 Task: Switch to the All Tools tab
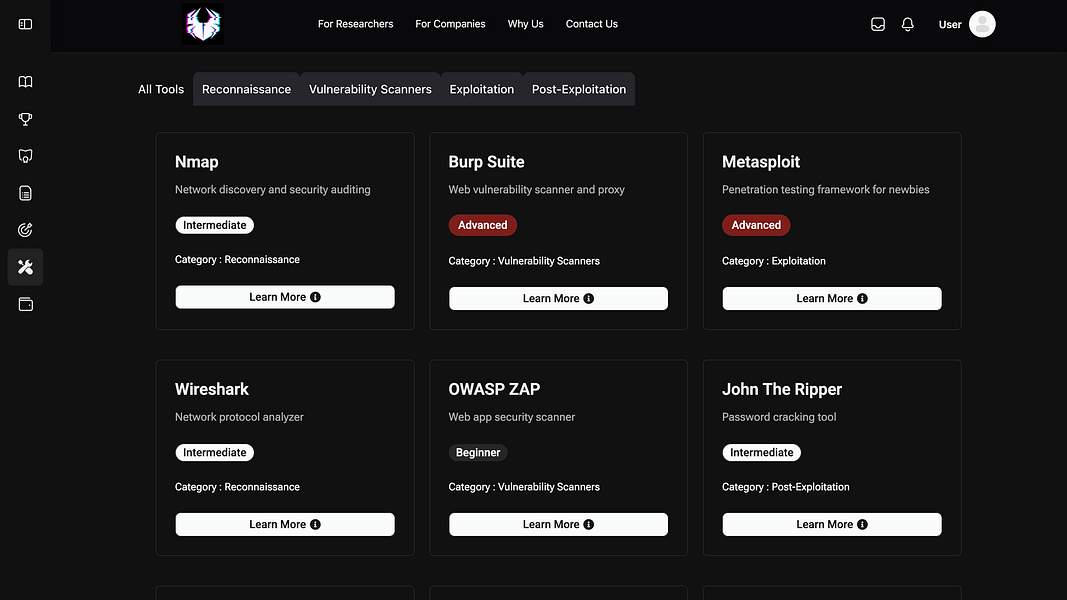click(161, 89)
